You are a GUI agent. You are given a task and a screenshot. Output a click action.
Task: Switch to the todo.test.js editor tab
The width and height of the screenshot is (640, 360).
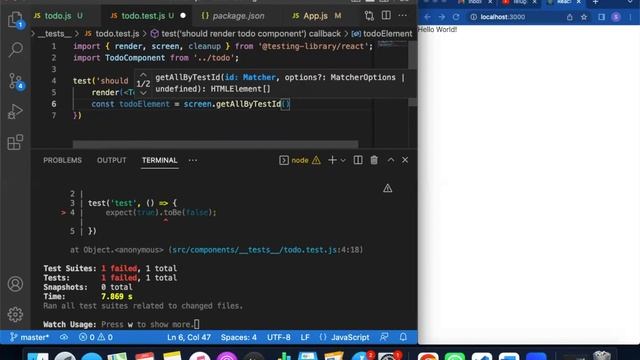pyautogui.click(x=148, y=16)
